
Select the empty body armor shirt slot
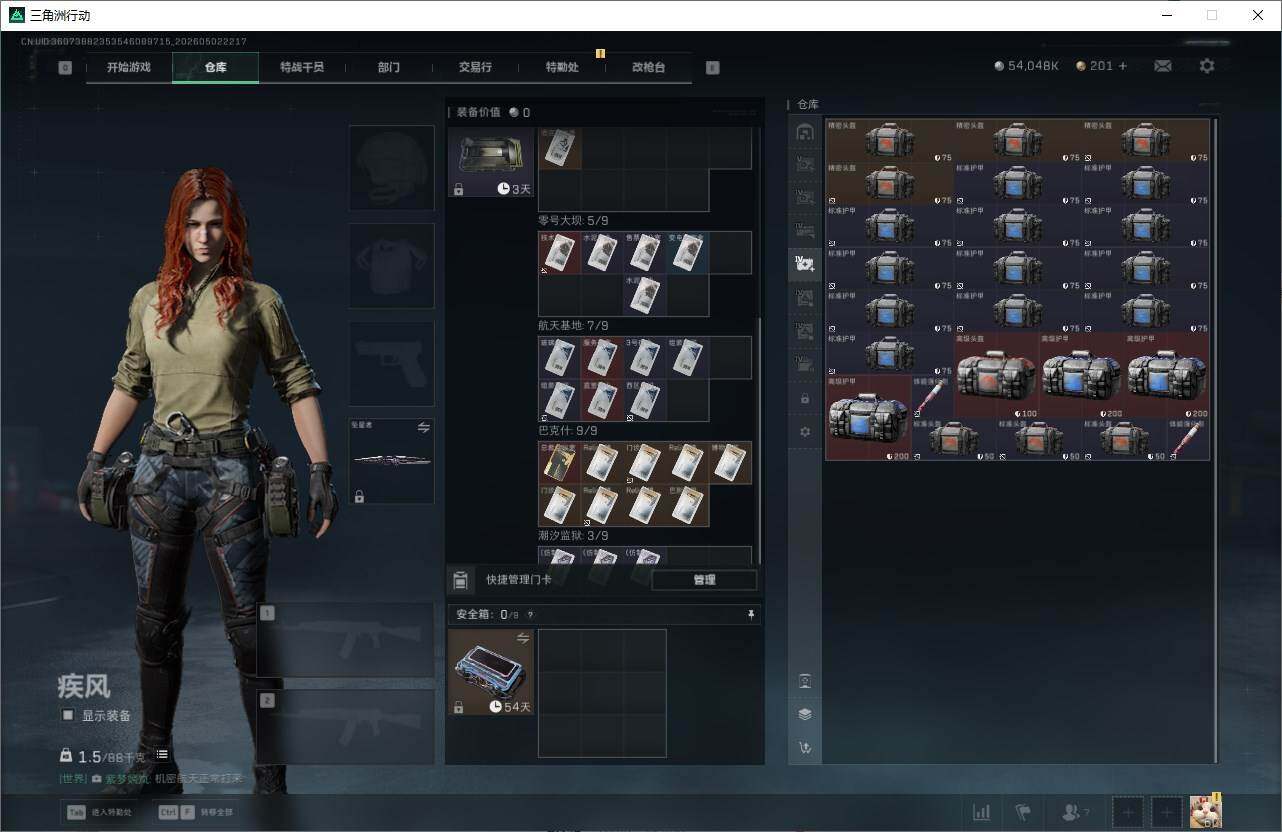(391, 265)
